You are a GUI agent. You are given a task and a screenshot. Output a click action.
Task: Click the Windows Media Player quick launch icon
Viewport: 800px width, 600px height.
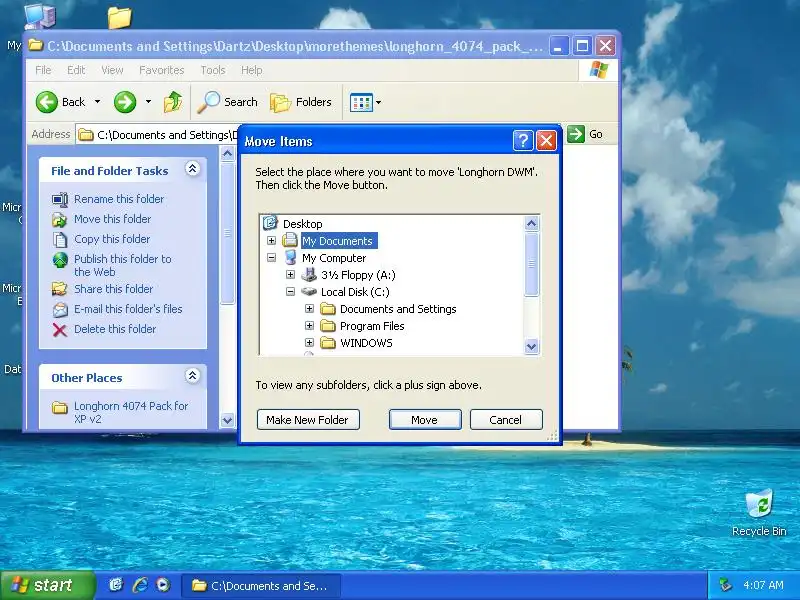tap(163, 585)
